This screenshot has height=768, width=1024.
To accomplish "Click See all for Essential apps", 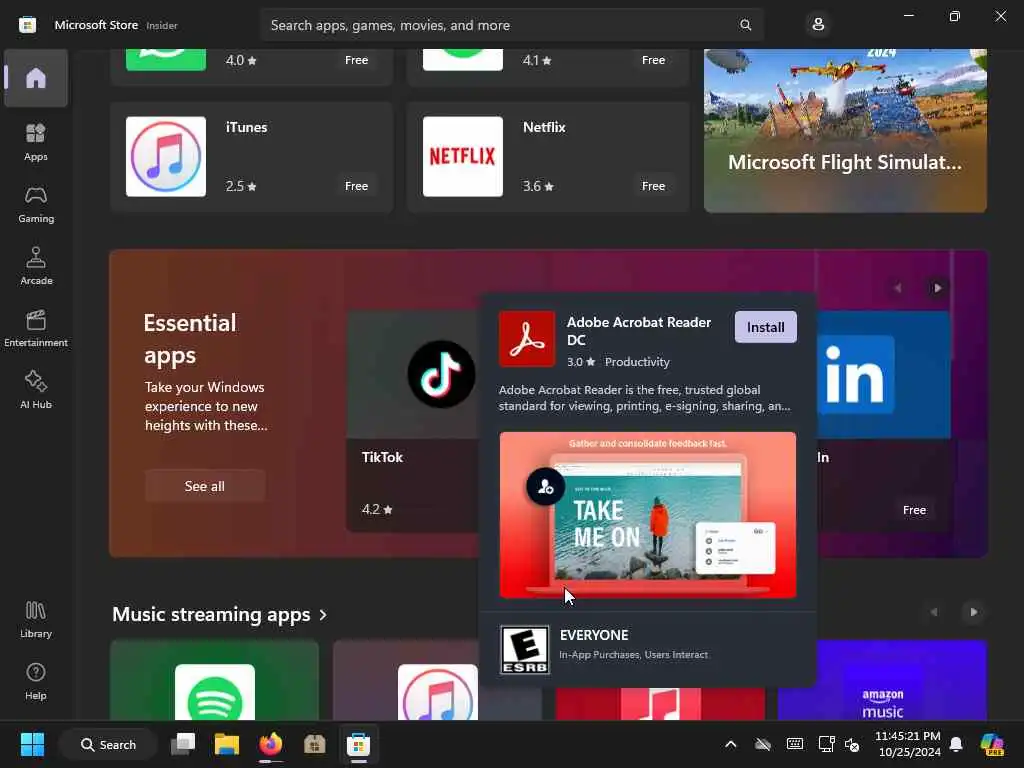I will [205, 486].
